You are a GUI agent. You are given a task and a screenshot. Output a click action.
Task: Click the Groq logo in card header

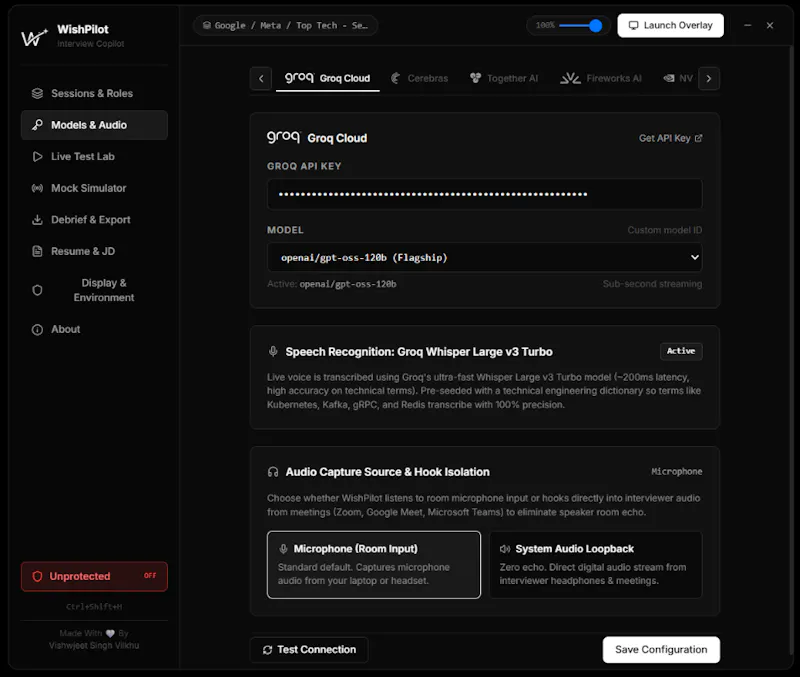click(x=284, y=137)
